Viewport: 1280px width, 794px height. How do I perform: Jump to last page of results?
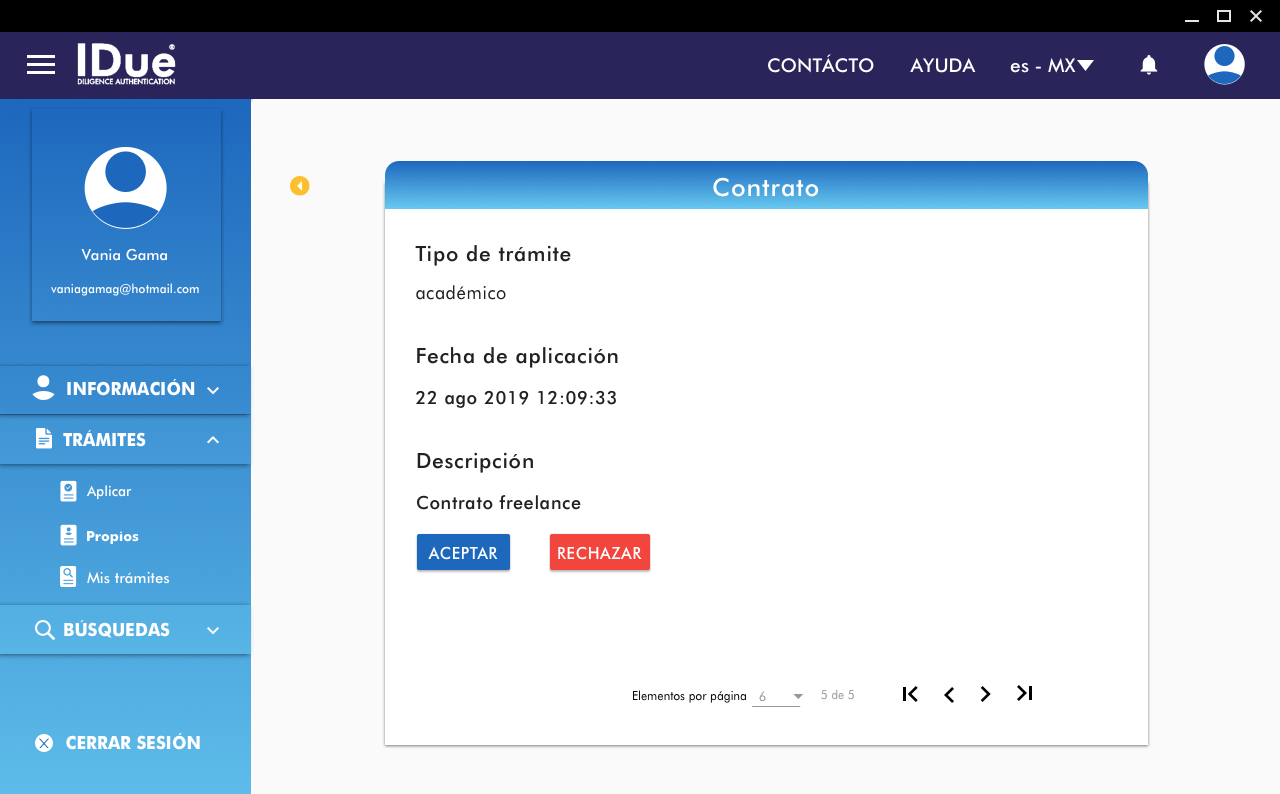point(1024,693)
